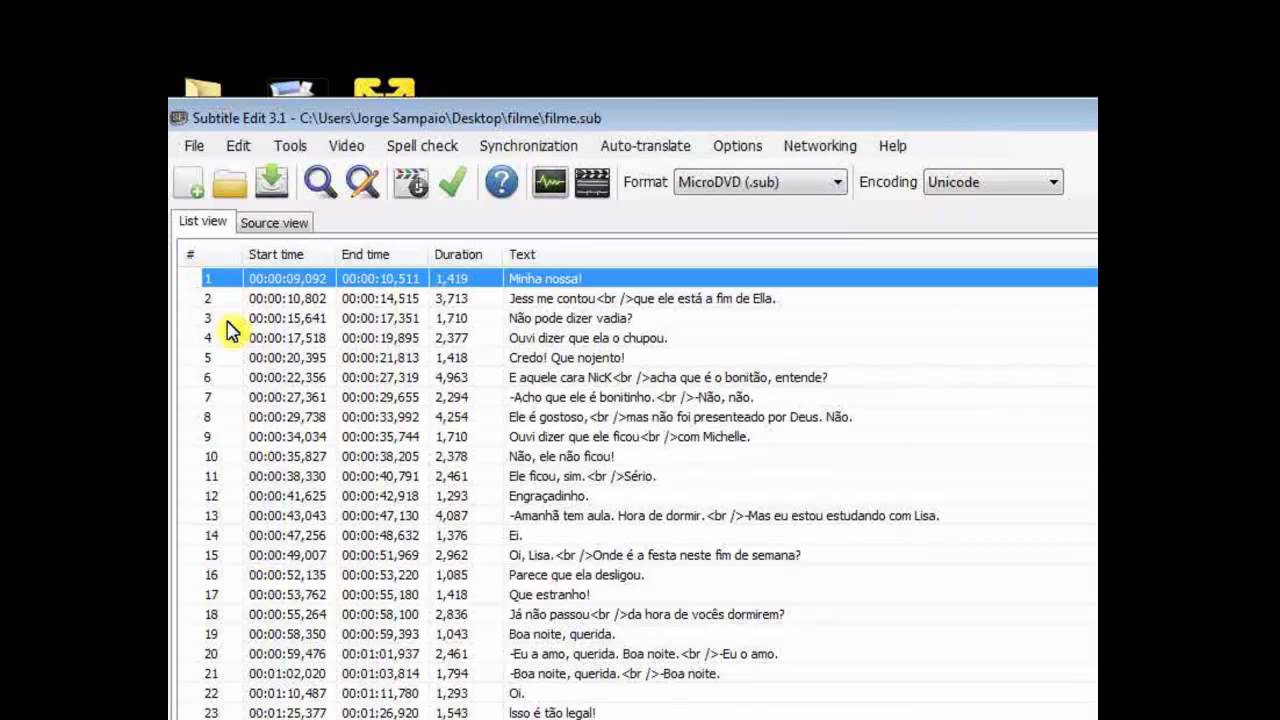Open the Tools menu
This screenshot has width=1280, height=720.
(290, 146)
